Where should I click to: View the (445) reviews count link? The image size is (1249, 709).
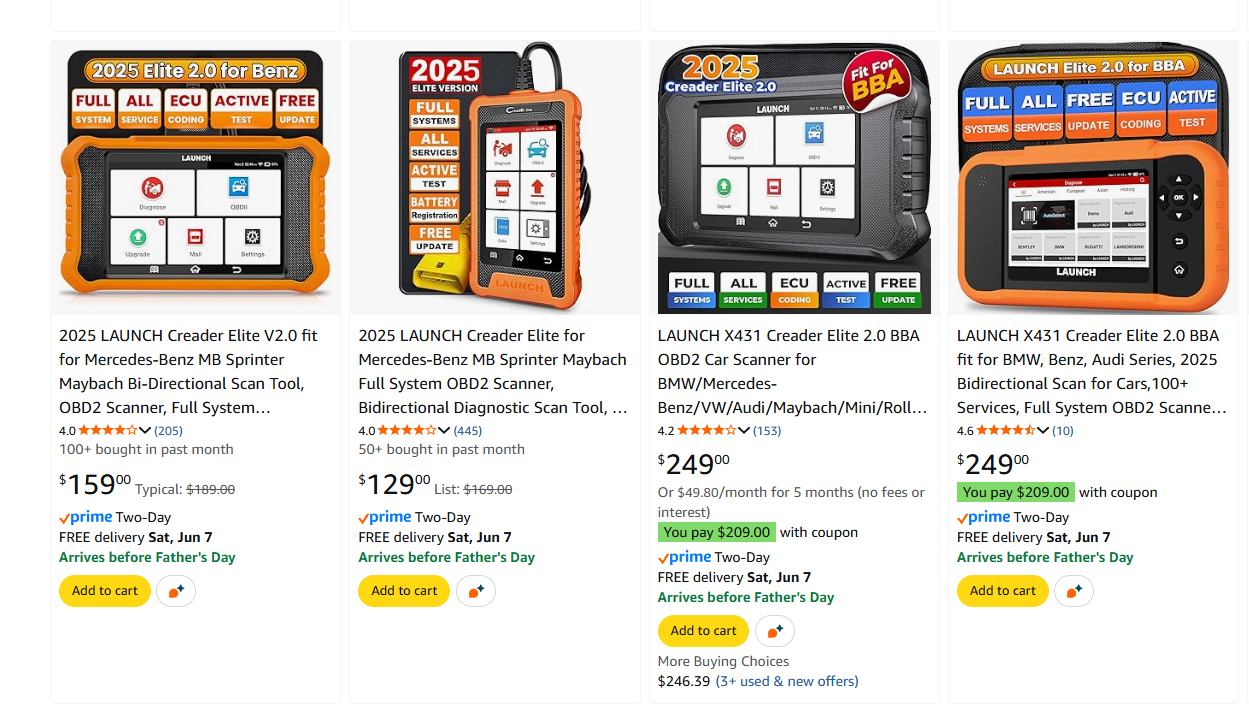tap(468, 431)
